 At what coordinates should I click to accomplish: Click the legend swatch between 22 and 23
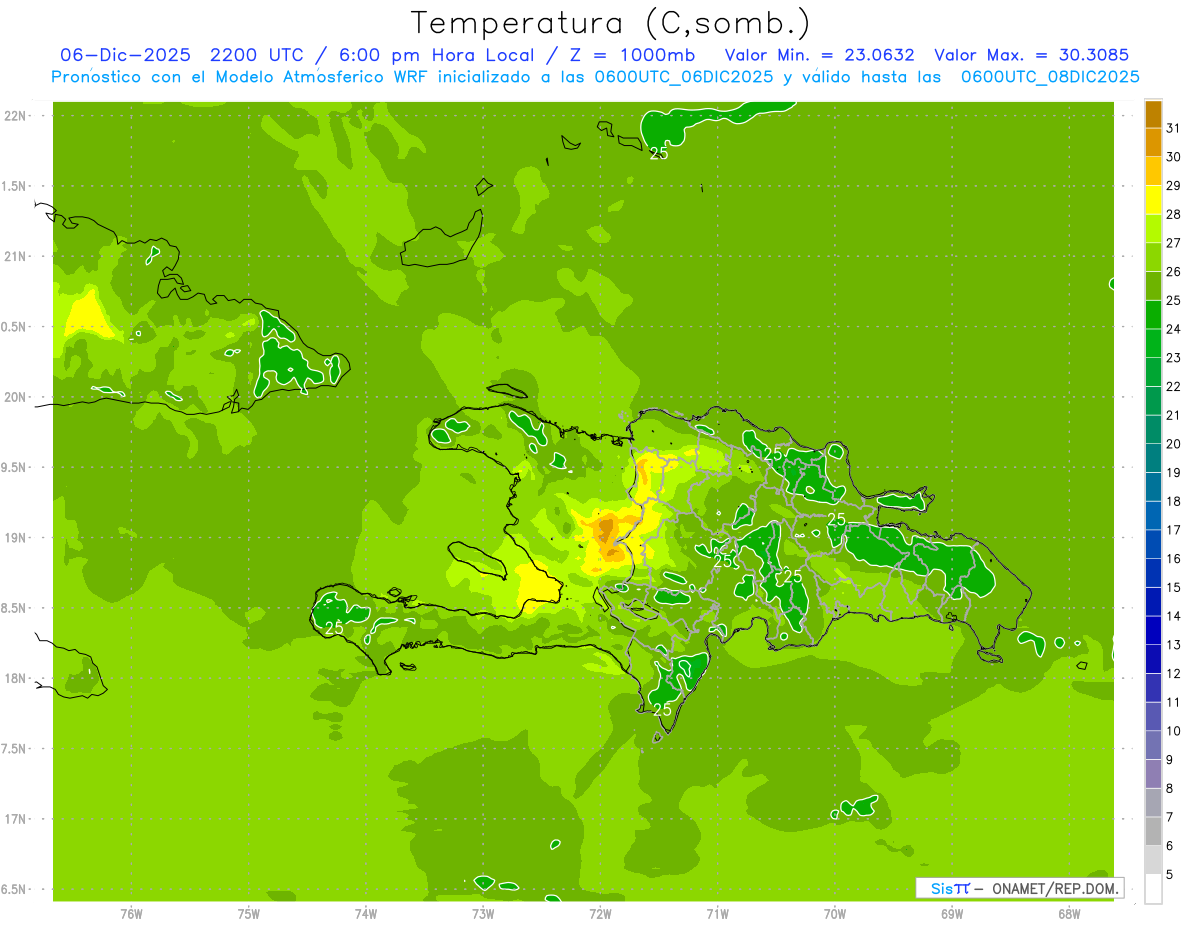click(1153, 372)
